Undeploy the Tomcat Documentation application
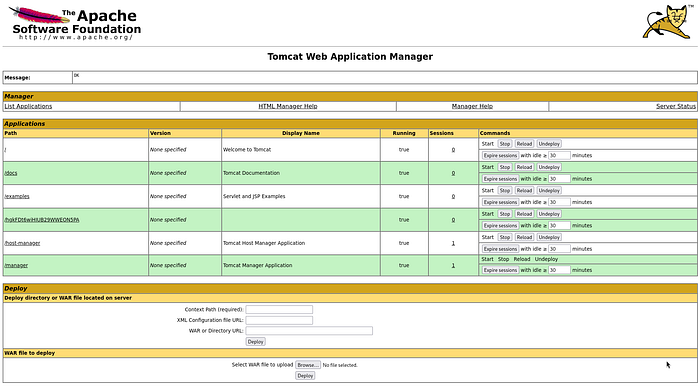This screenshot has width=700, height=386. pos(549,167)
